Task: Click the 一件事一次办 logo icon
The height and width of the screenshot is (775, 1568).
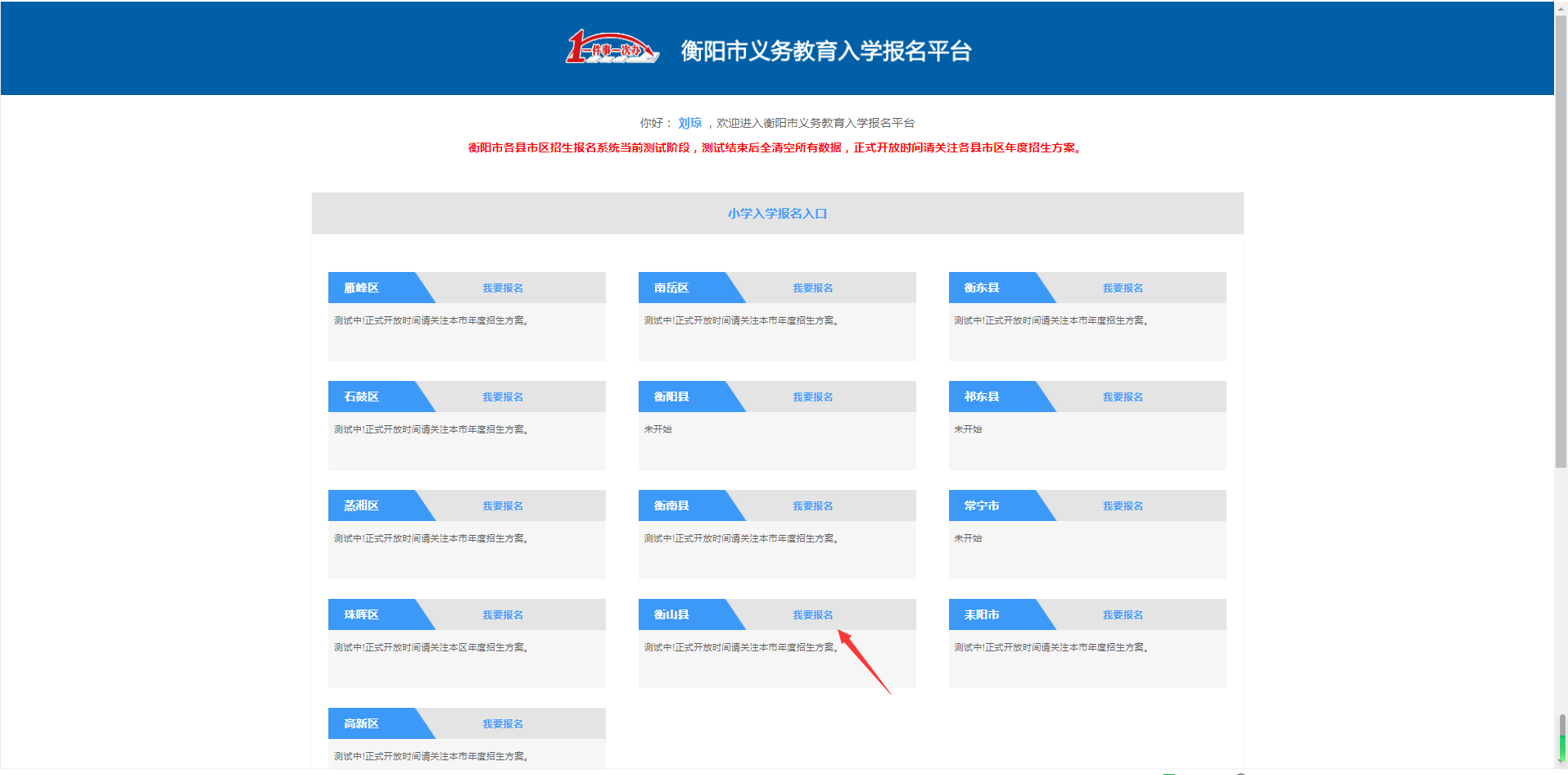Action: tap(612, 48)
